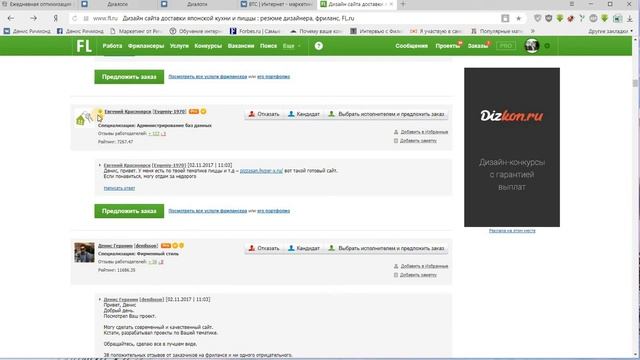Screen dimensions: 640x360
Task: Click the PRO badge beside dendisson
Action: [165, 246]
